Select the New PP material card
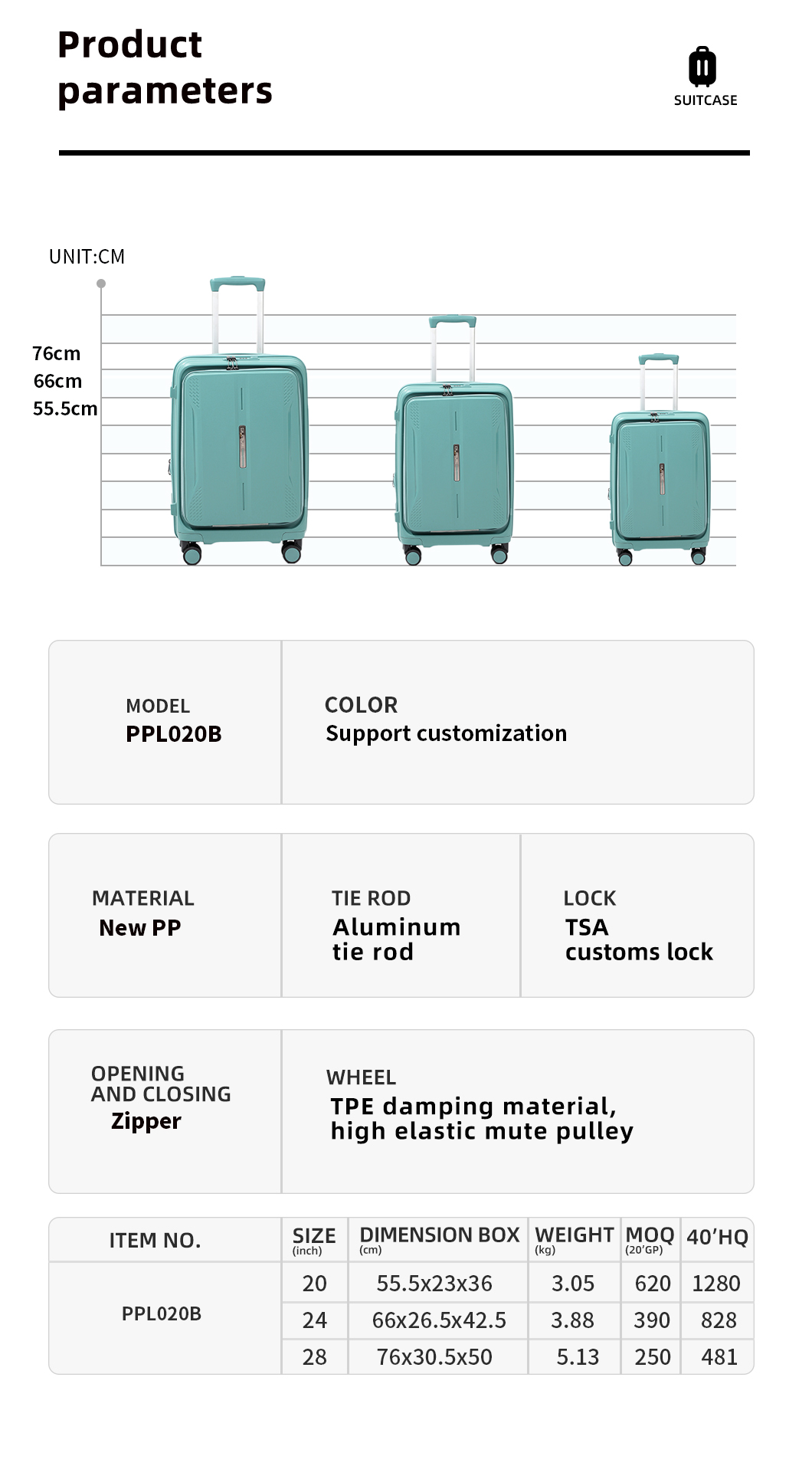Image resolution: width=812 pixels, height=1479 pixels. click(165, 915)
